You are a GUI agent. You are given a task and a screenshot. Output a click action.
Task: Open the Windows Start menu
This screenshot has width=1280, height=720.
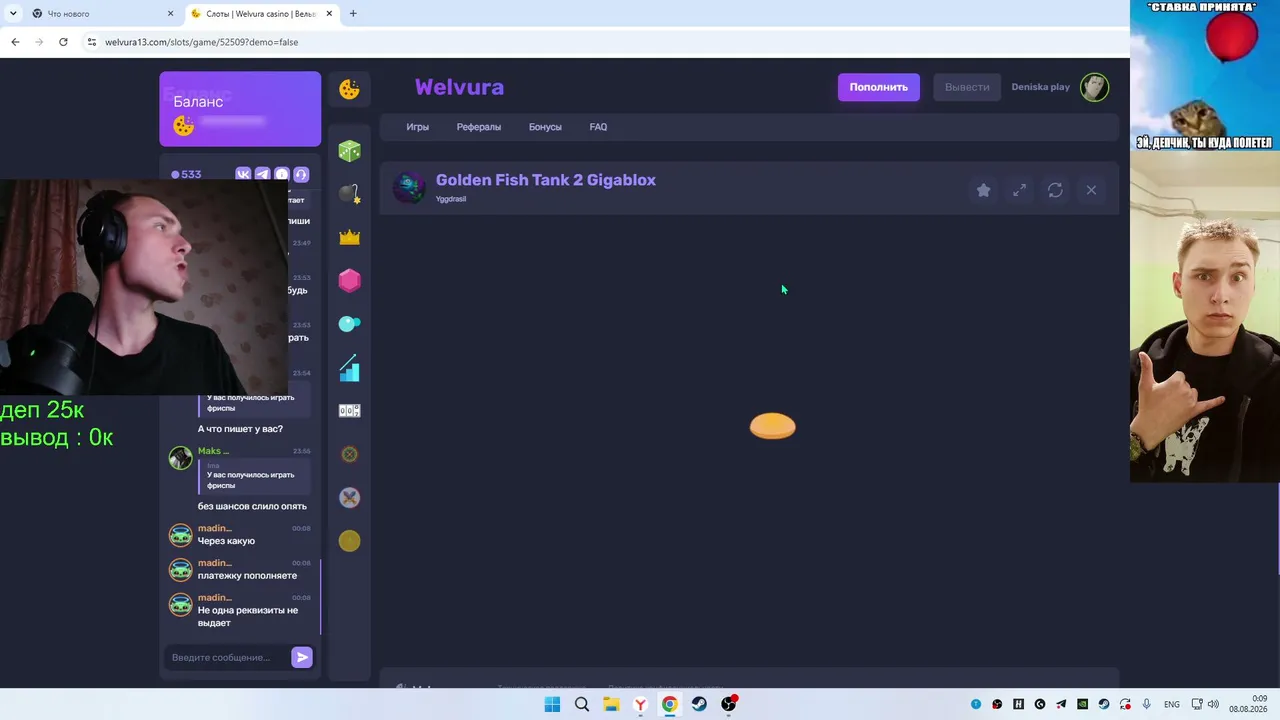coord(552,705)
